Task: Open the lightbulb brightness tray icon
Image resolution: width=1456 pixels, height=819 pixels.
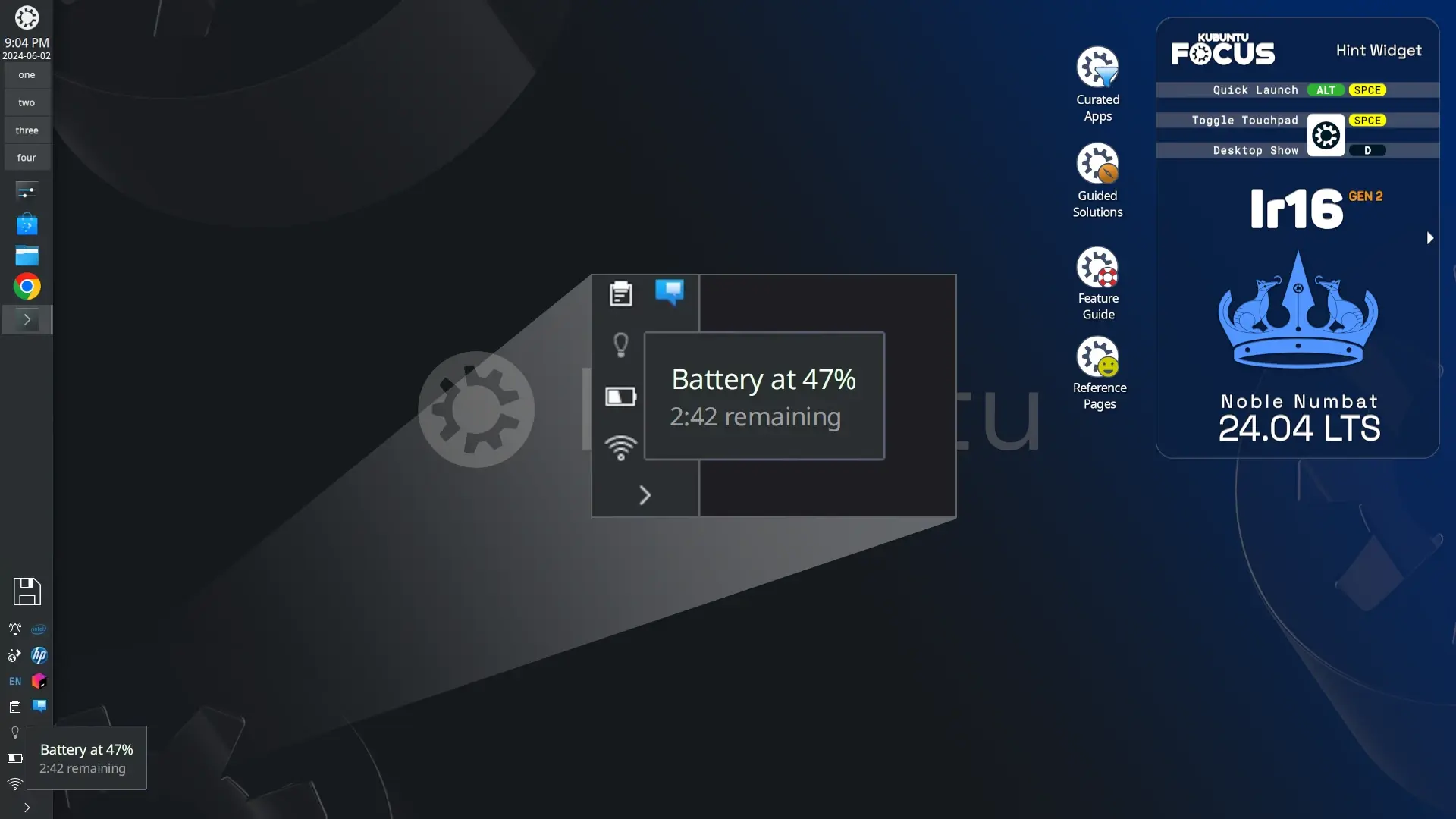Action: pos(14,733)
